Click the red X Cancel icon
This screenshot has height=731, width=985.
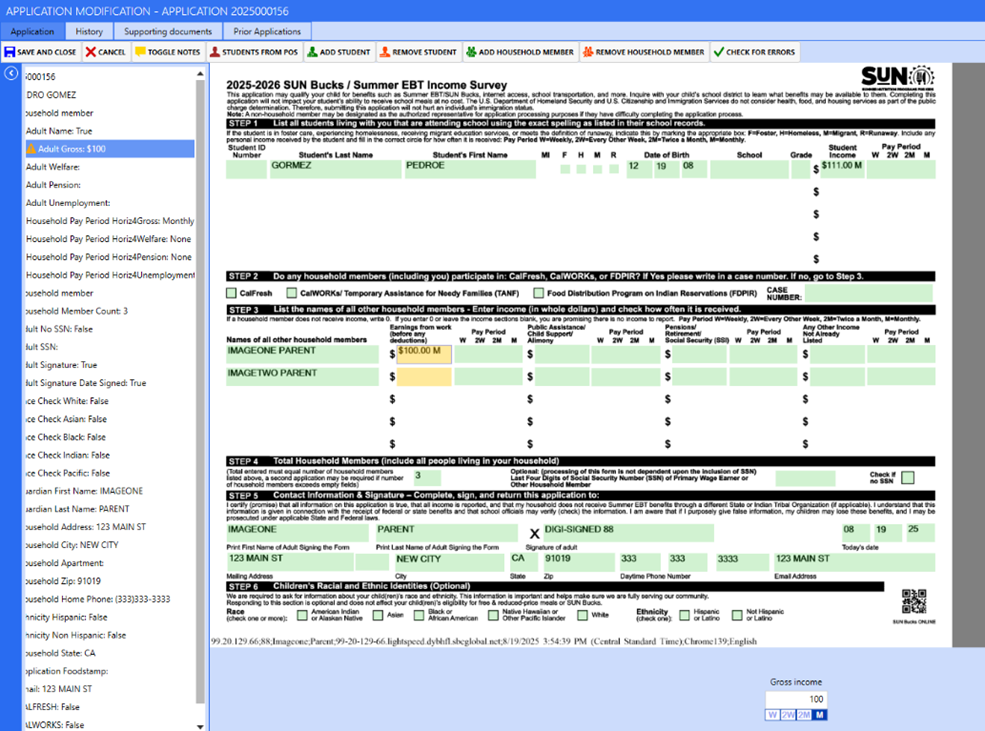[91, 52]
